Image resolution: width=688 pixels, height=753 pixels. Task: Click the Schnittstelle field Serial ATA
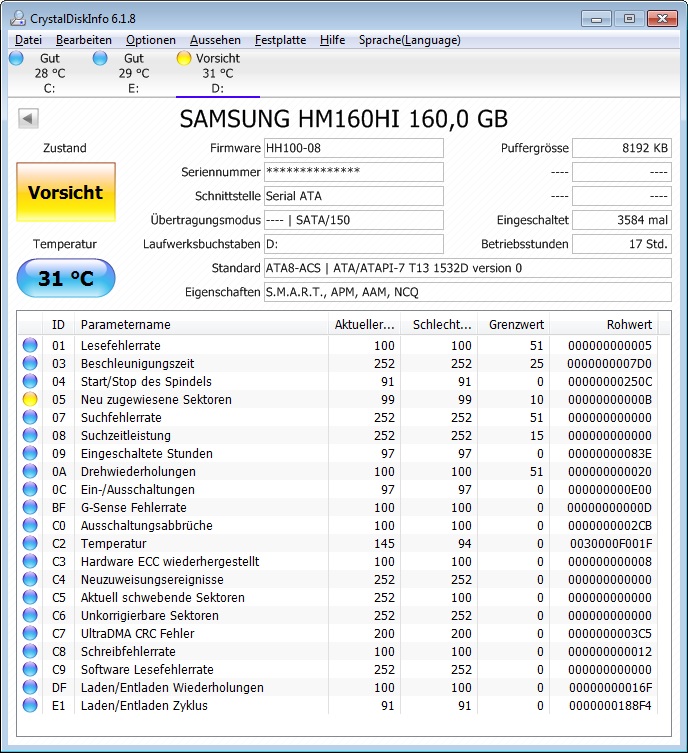354,196
